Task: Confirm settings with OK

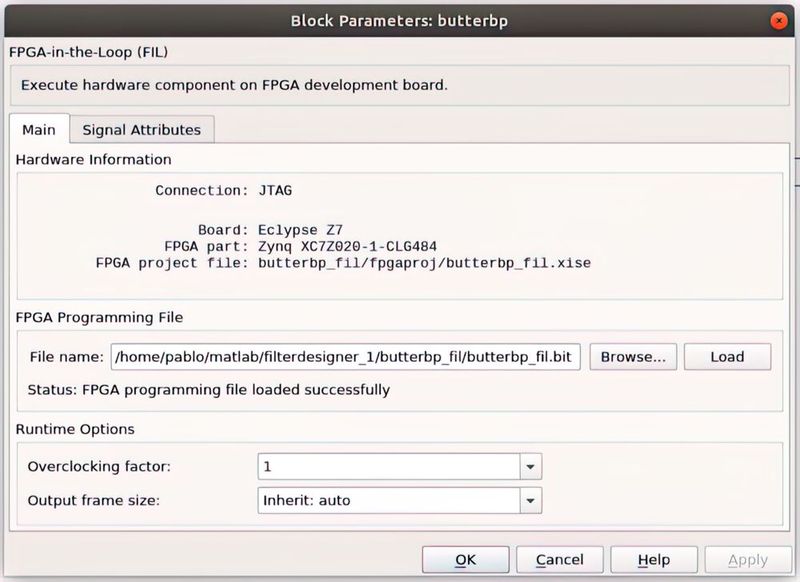Action: click(466, 560)
